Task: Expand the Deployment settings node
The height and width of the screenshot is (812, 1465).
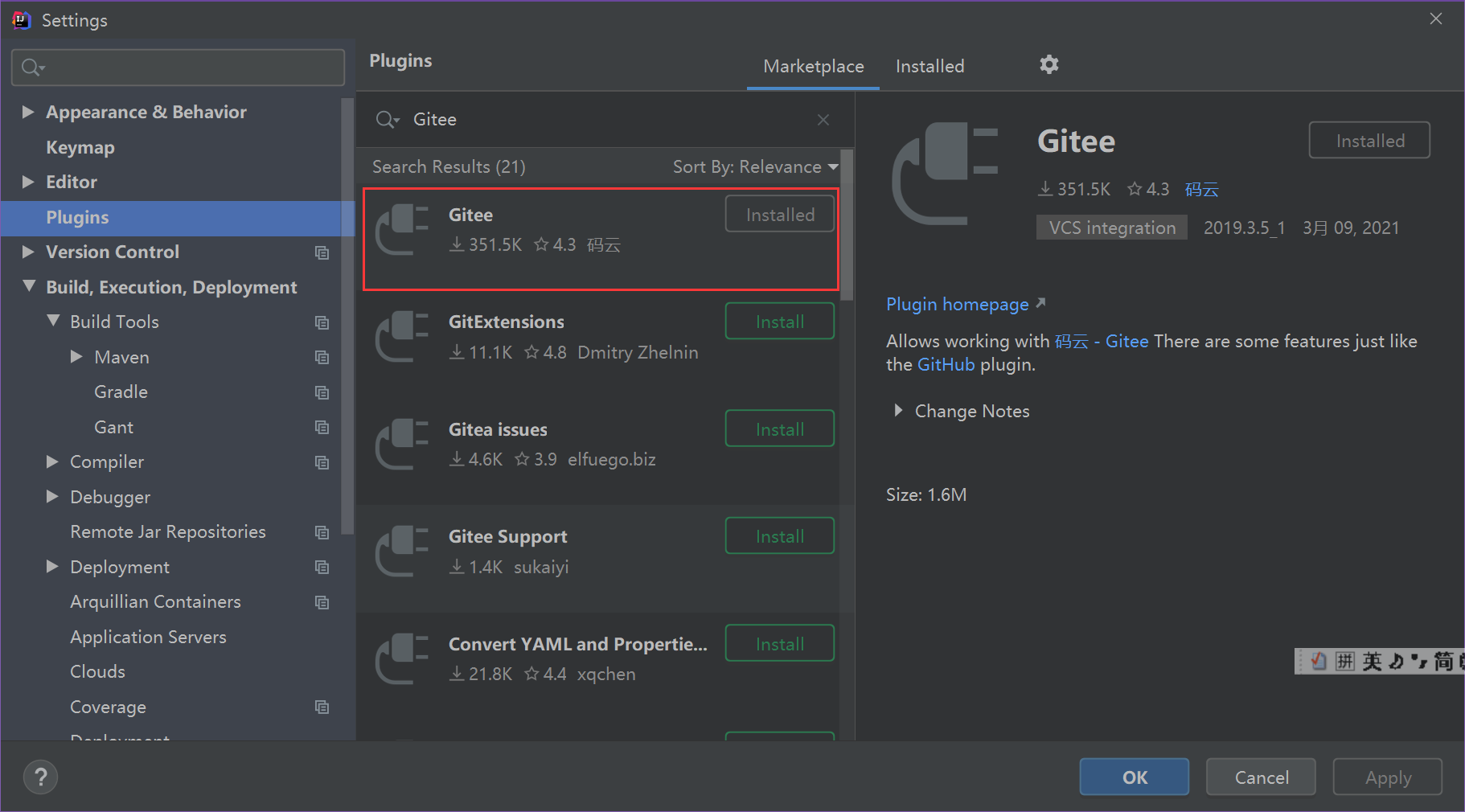Action: point(52,566)
